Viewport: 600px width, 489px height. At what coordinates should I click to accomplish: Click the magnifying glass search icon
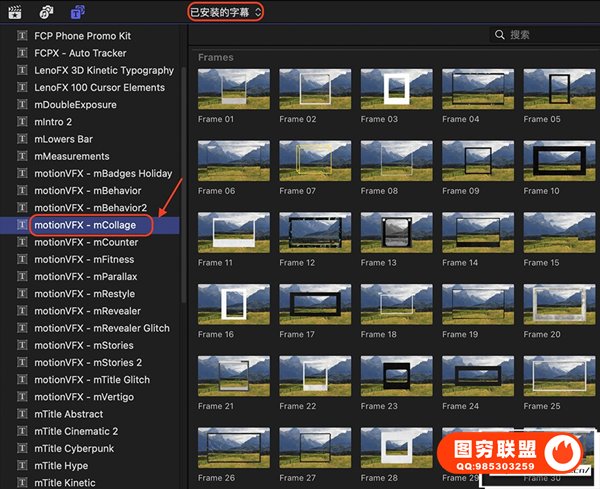coord(499,35)
